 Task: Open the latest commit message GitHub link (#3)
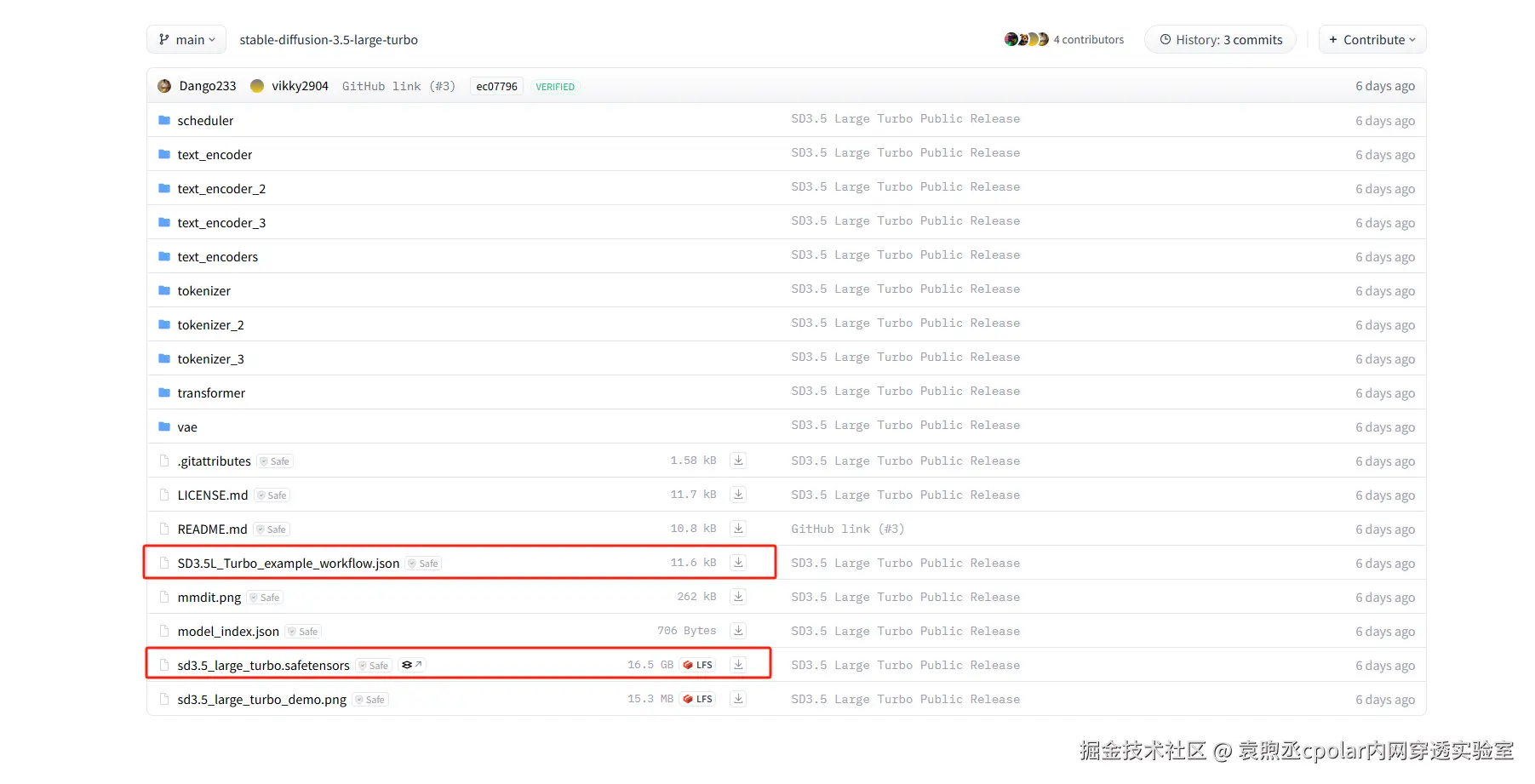click(x=398, y=86)
